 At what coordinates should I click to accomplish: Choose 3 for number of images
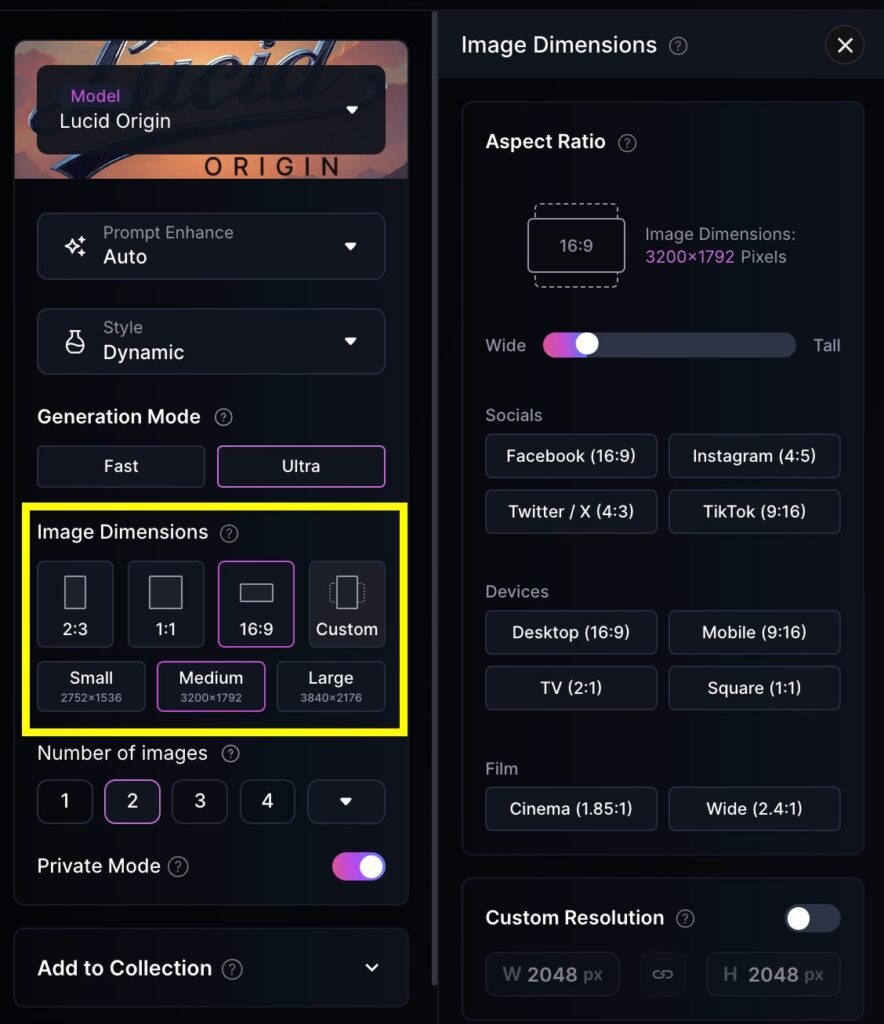coord(200,801)
